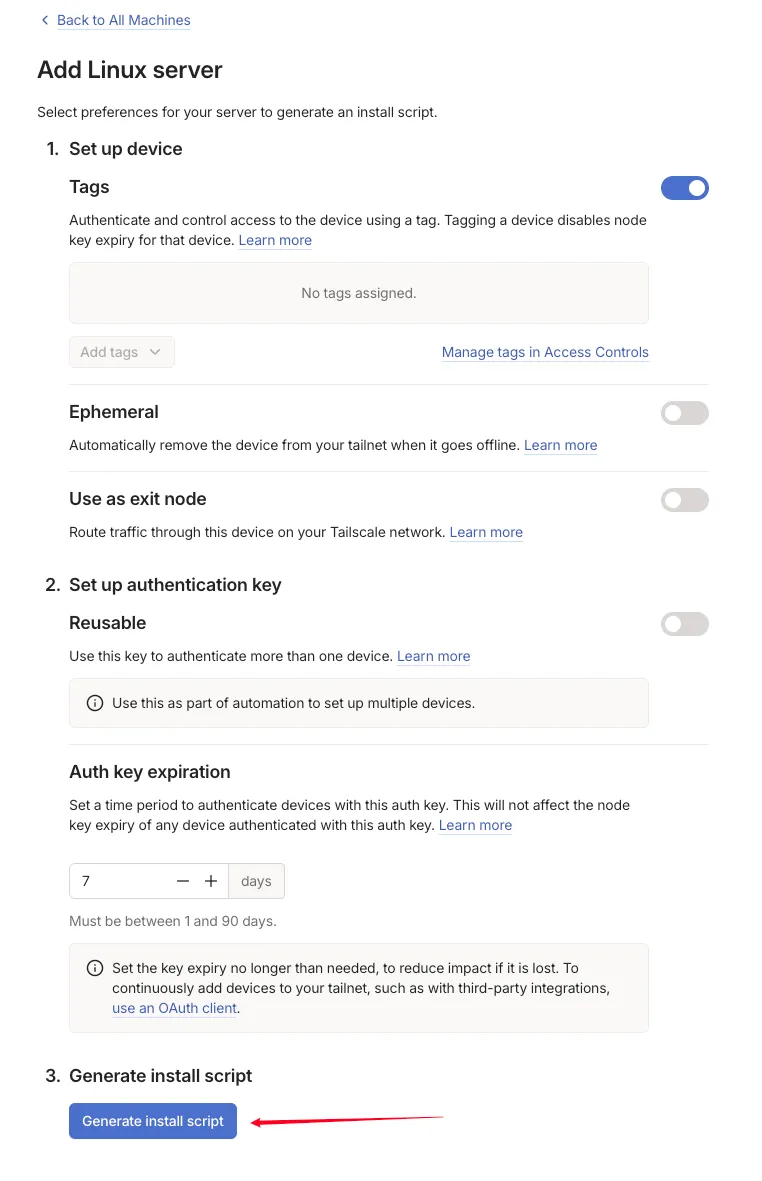Enable the Reusable key toggle
This screenshot has width=762, height=1181.
(685, 624)
